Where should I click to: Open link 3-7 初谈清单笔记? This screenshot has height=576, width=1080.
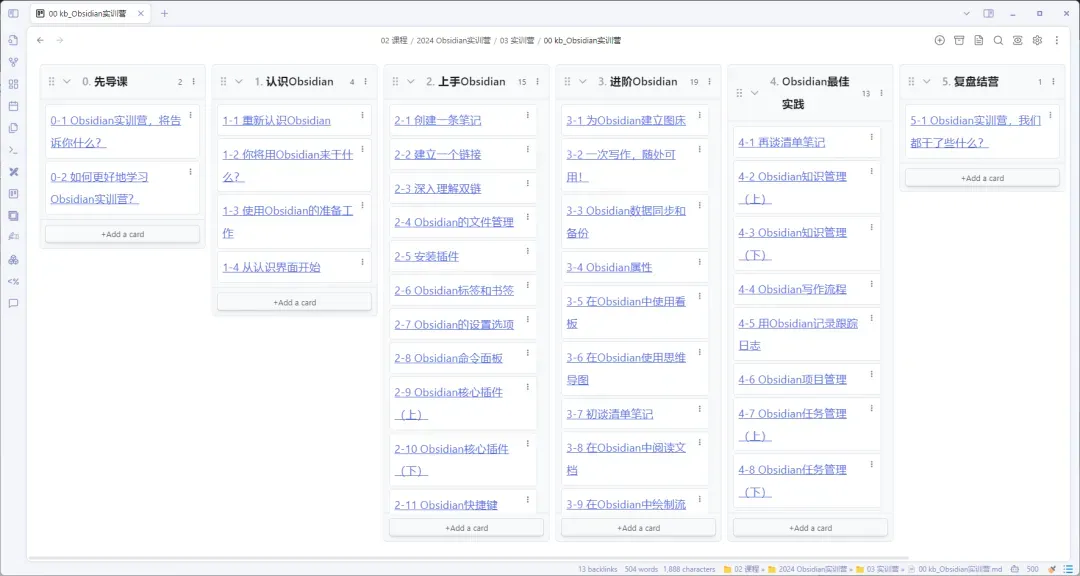[610, 414]
